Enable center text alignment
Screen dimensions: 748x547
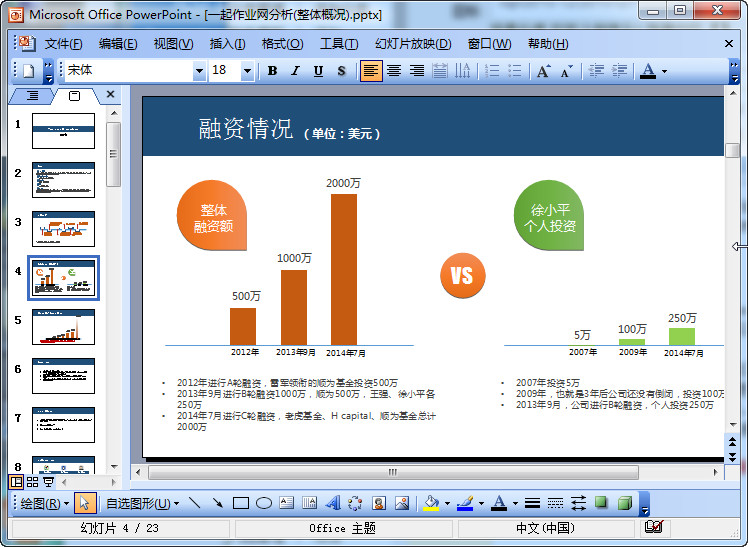tap(394, 71)
